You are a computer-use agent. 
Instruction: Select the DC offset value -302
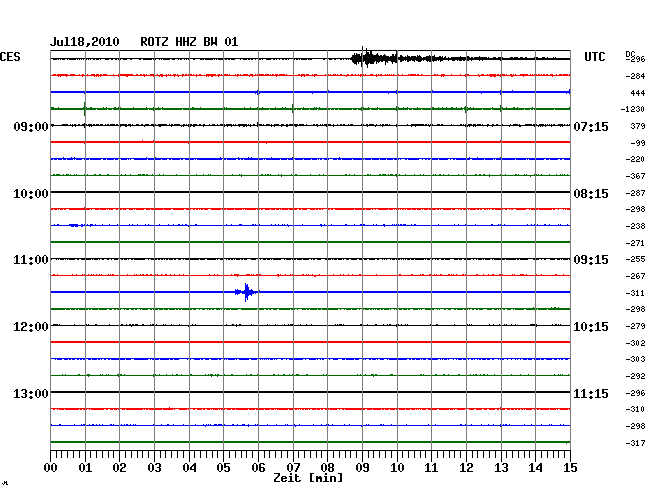tap(635, 343)
